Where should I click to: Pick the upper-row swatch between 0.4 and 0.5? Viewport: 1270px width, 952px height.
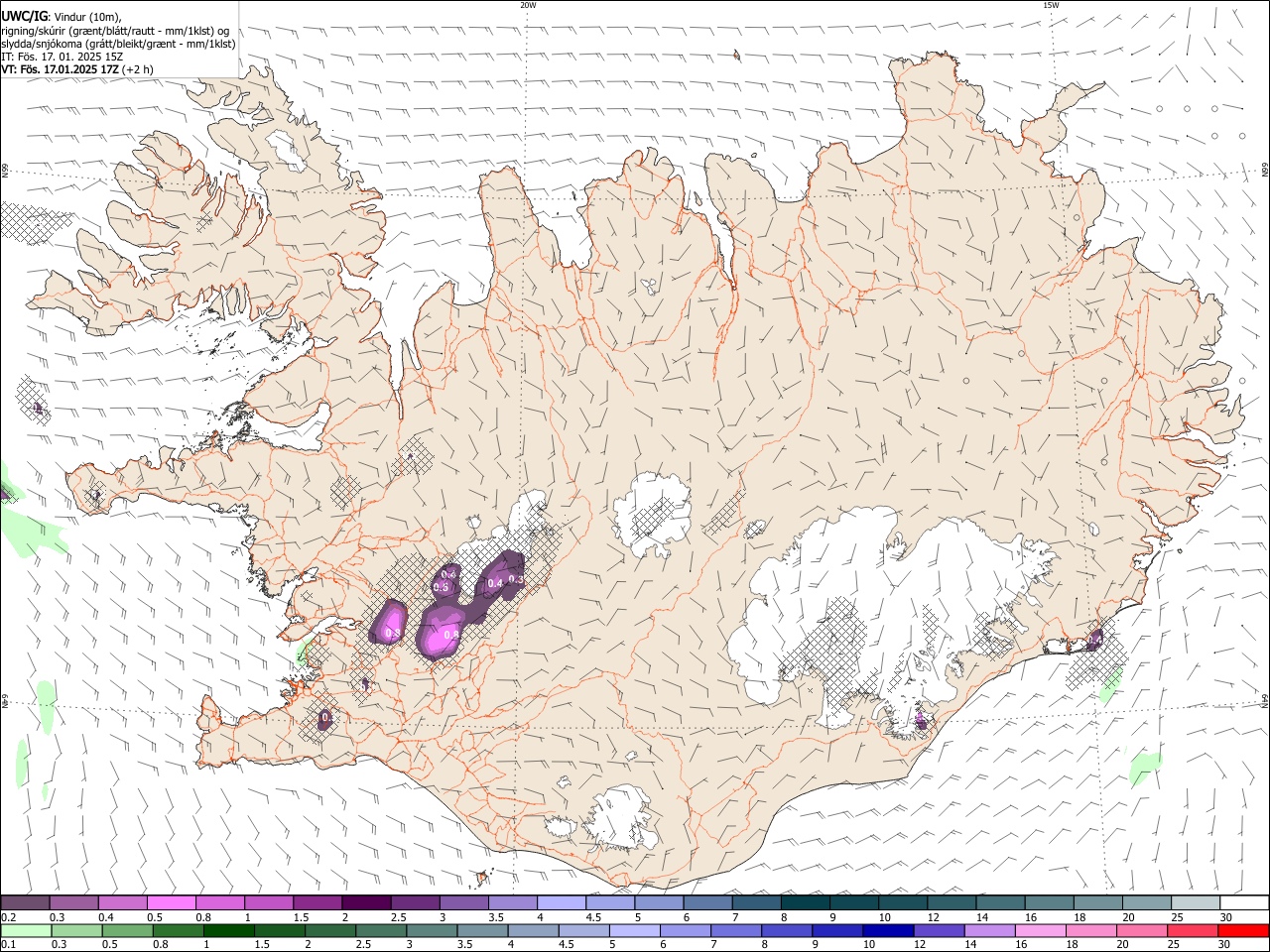pyautogui.click(x=122, y=902)
